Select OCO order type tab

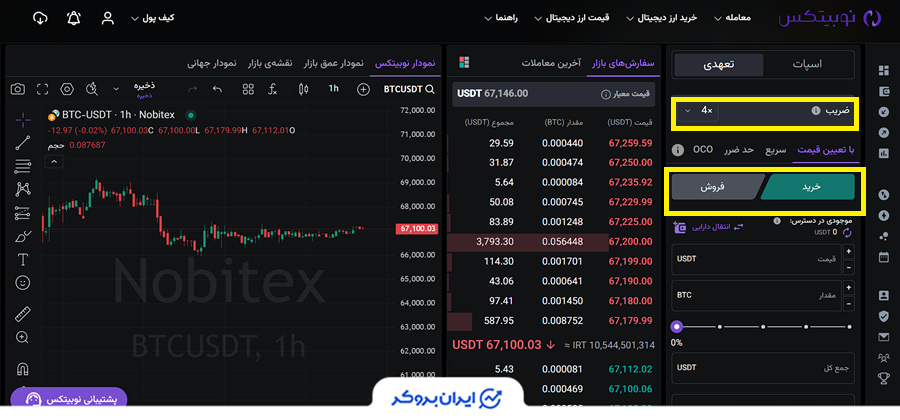pyautogui.click(x=703, y=150)
